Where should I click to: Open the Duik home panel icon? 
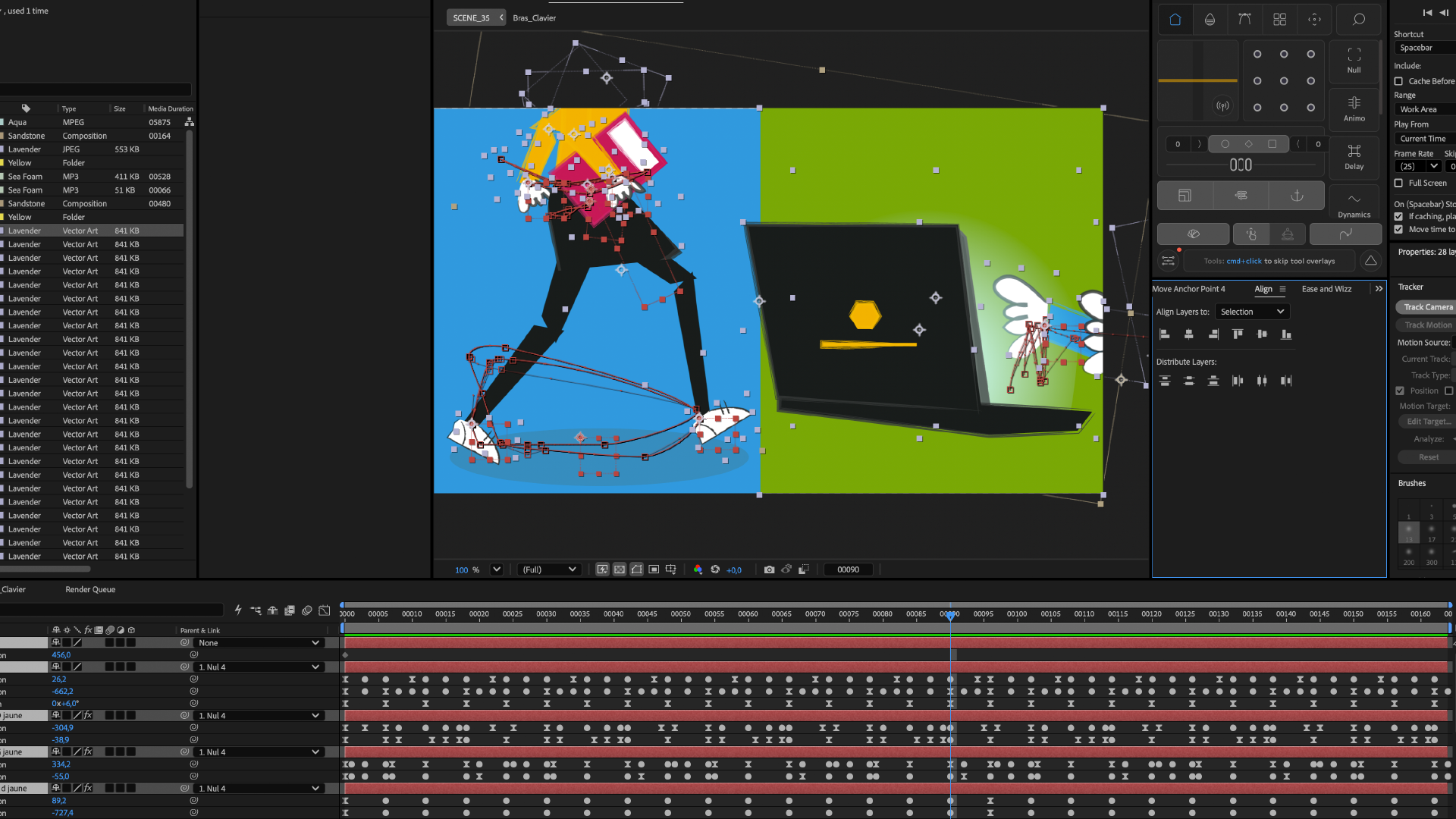point(1175,20)
